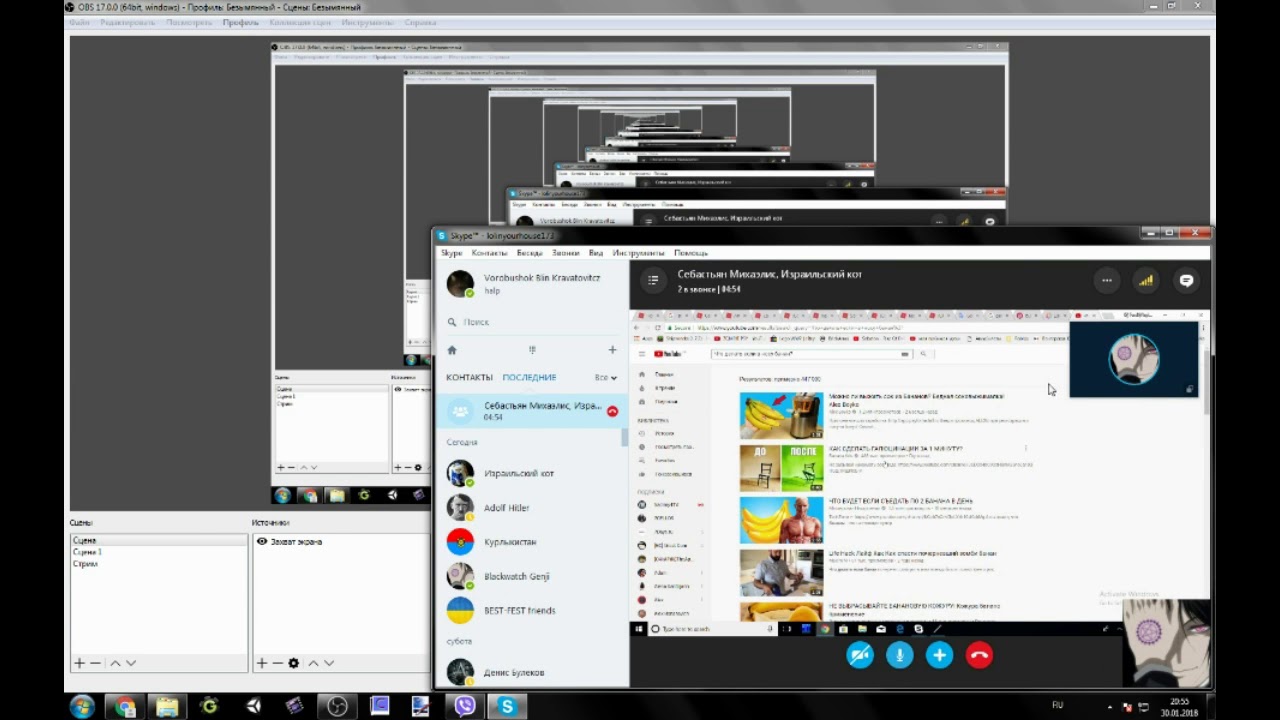Switch to the КОНТАКТЫ tab in Skype
1280x720 pixels.
[x=469, y=377]
